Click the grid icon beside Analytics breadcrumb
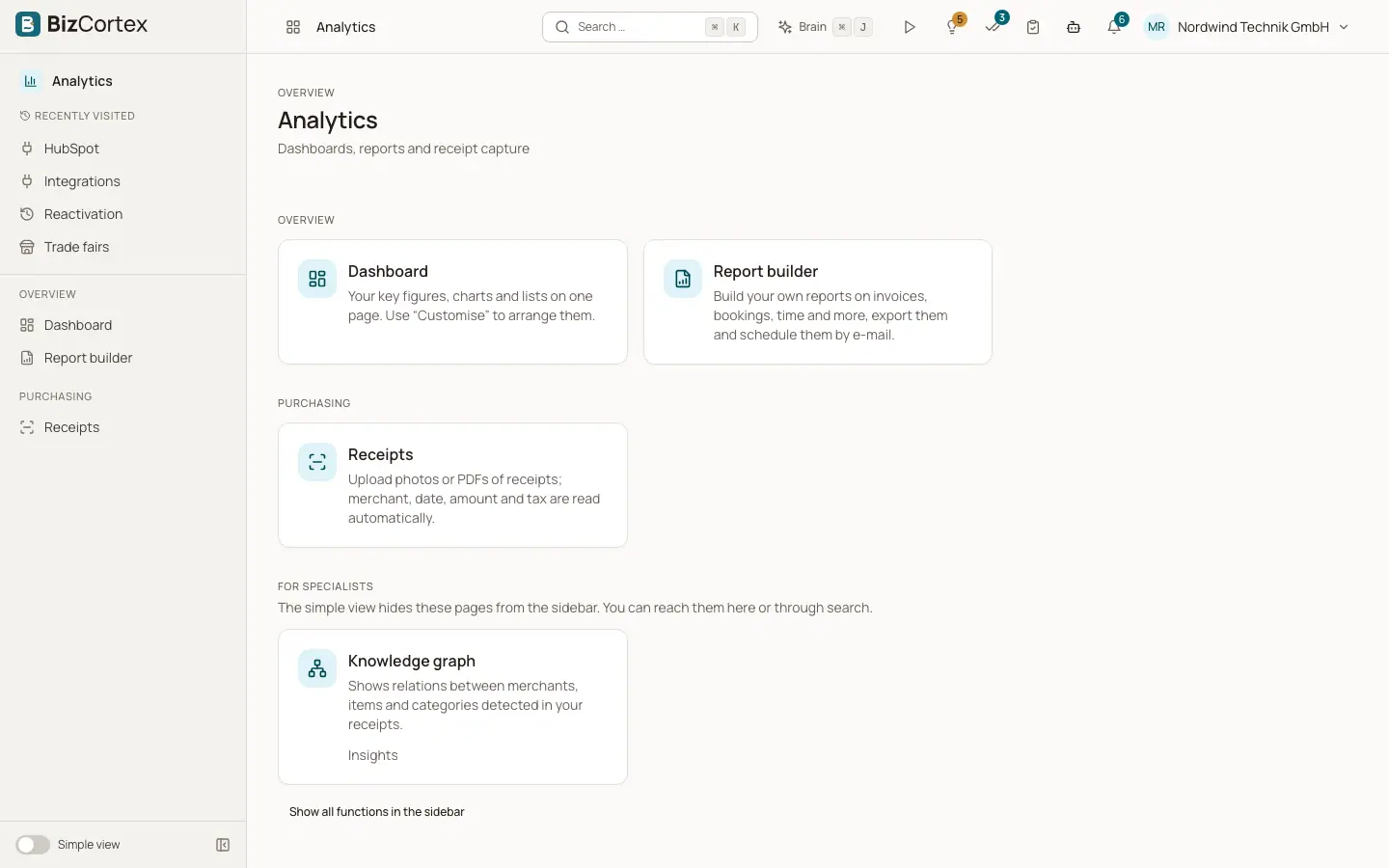 click(293, 27)
